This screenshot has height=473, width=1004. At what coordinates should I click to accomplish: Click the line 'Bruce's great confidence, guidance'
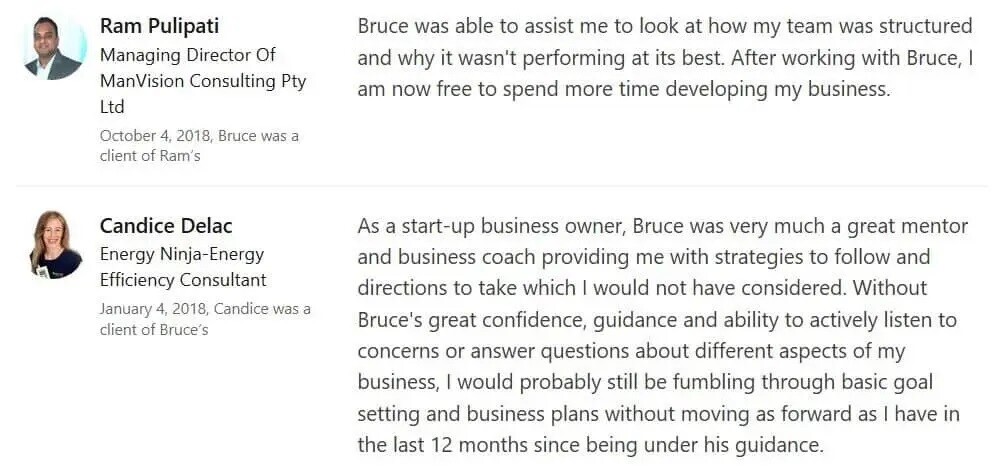(657, 319)
